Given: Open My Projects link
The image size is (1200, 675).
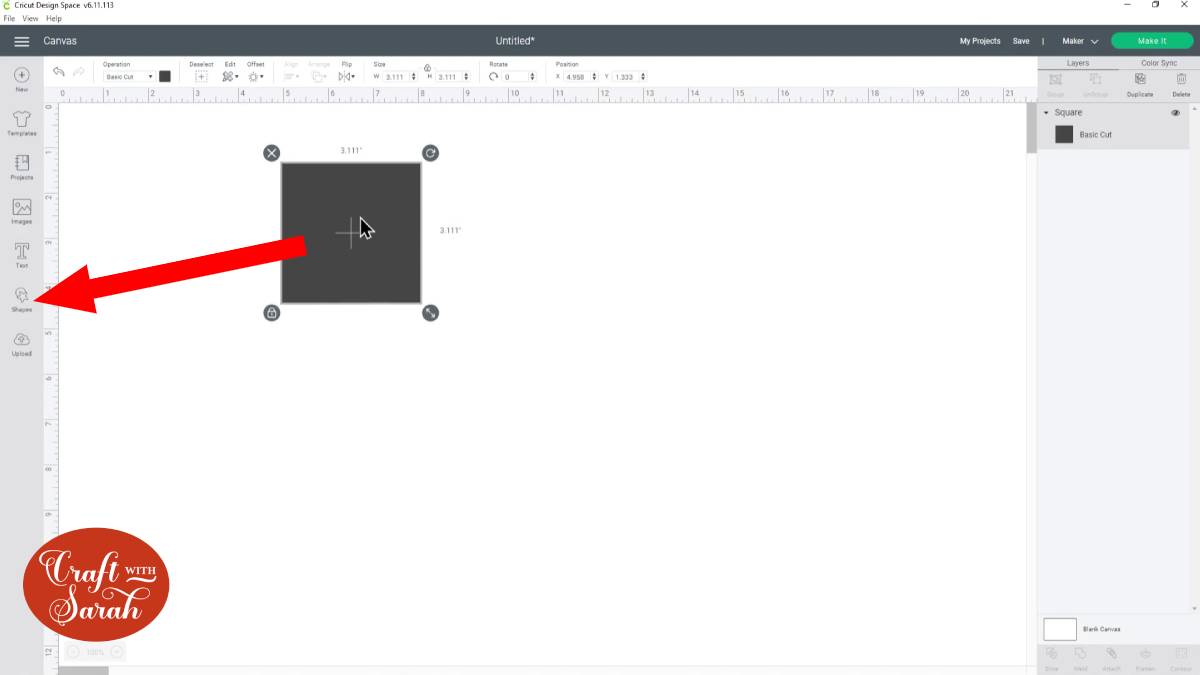Looking at the screenshot, I should pyautogui.click(x=980, y=41).
